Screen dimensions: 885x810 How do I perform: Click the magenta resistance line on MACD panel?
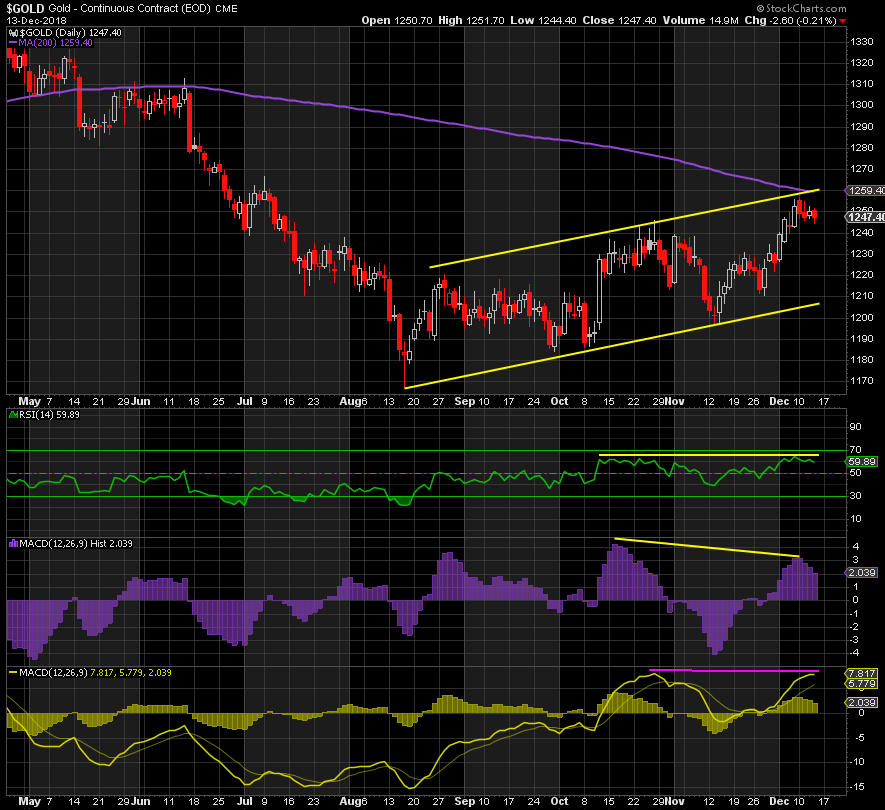point(734,669)
